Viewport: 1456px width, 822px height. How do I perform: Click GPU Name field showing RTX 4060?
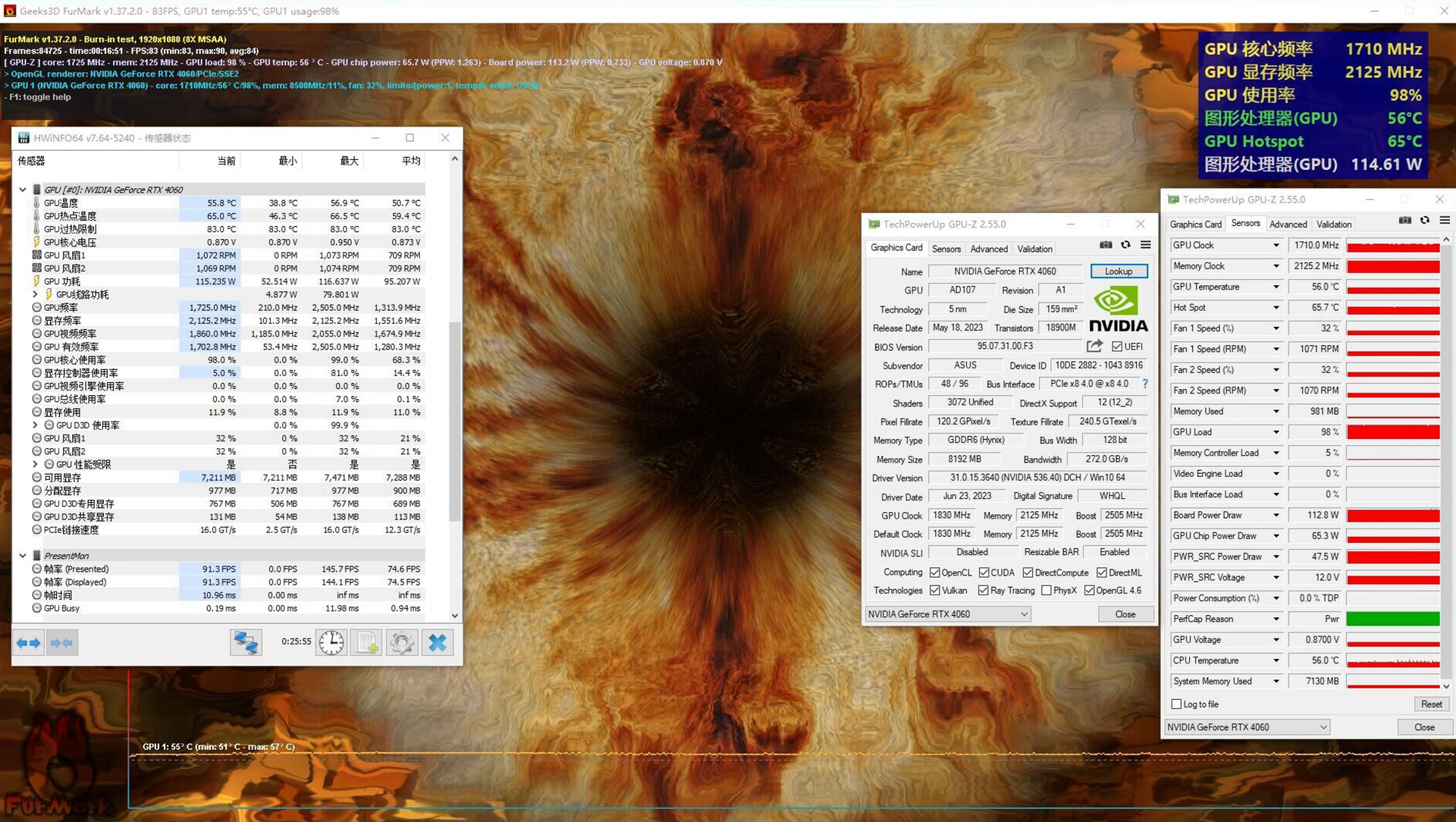(1005, 271)
